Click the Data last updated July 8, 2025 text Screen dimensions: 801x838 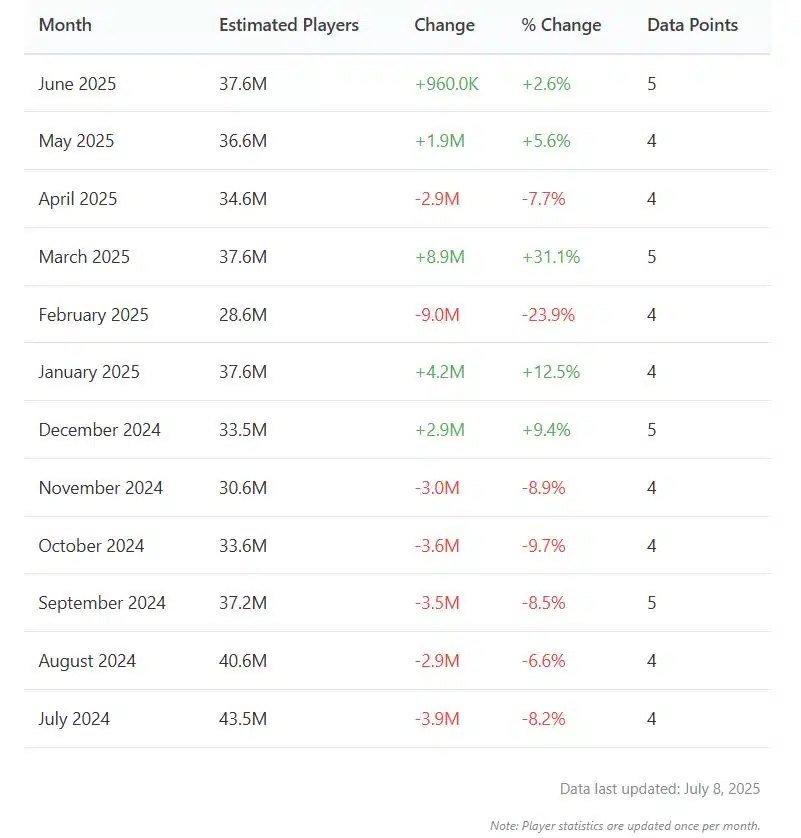coord(660,789)
